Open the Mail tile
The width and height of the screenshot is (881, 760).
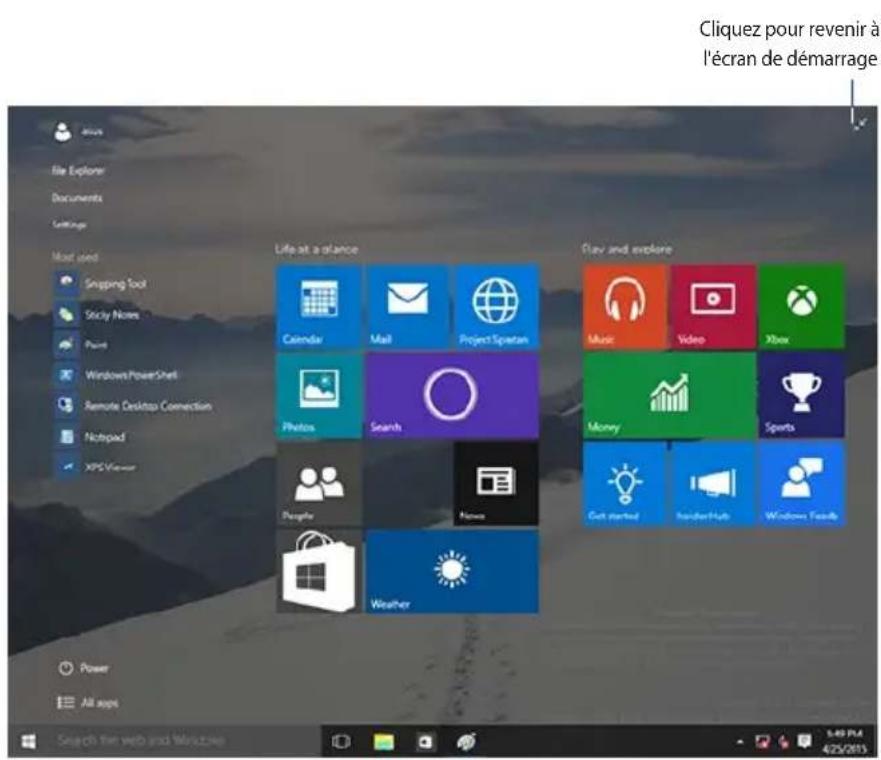[407, 307]
